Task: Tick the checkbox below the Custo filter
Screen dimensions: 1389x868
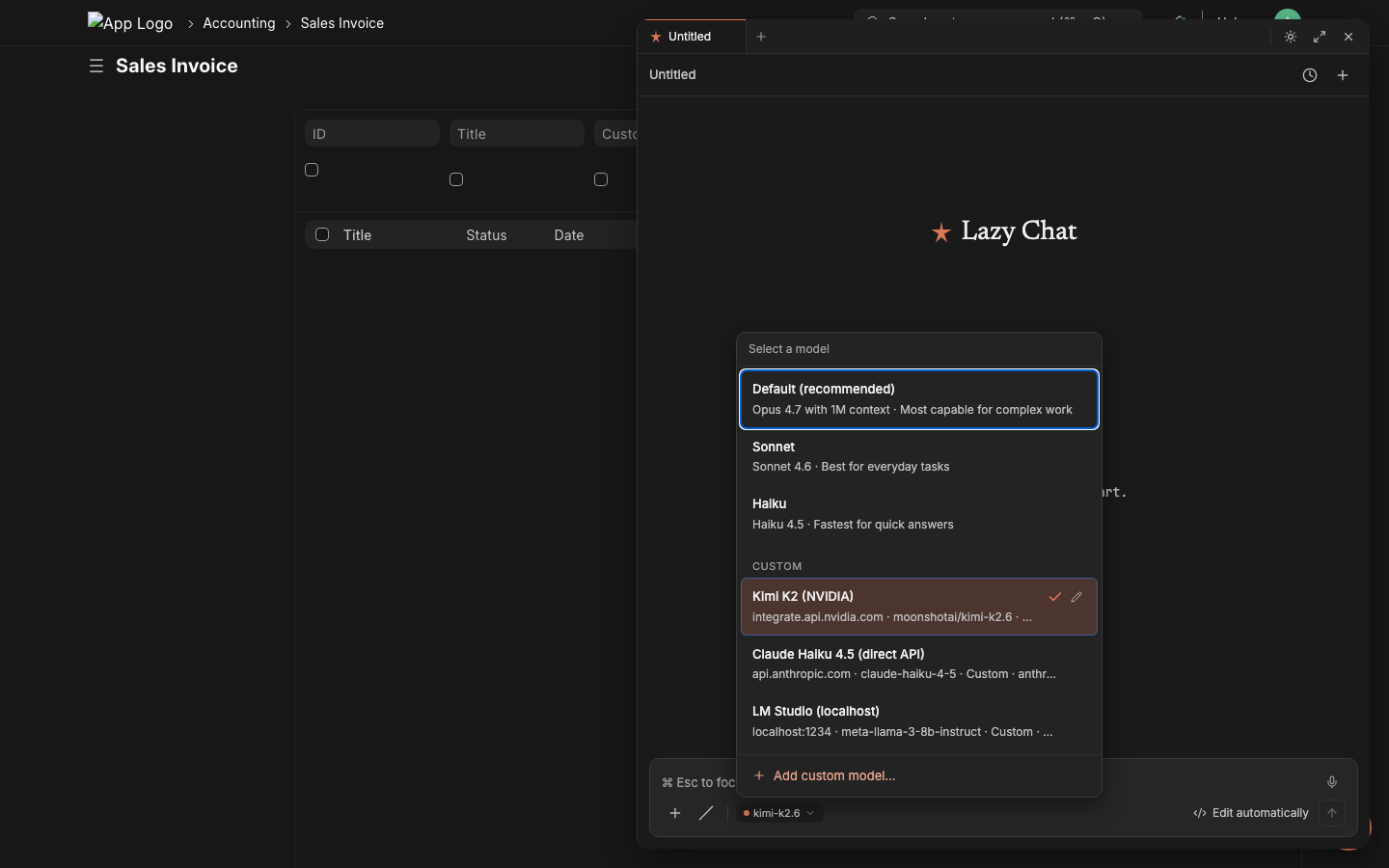Action: tap(601, 179)
